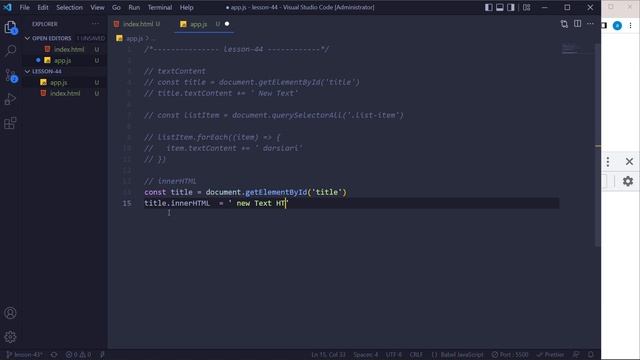Open notifications bell in status bar
Screen dimensions: 640x360
point(591,355)
